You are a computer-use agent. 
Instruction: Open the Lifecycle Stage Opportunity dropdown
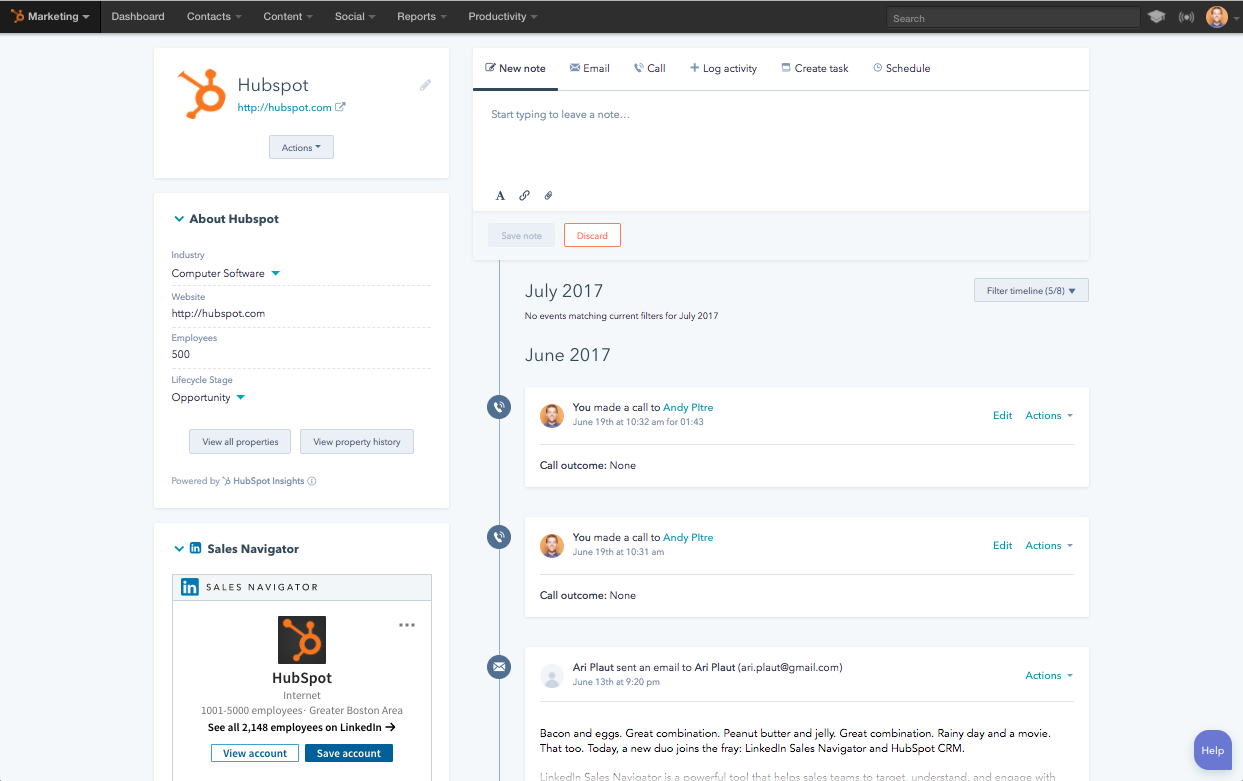(x=208, y=397)
